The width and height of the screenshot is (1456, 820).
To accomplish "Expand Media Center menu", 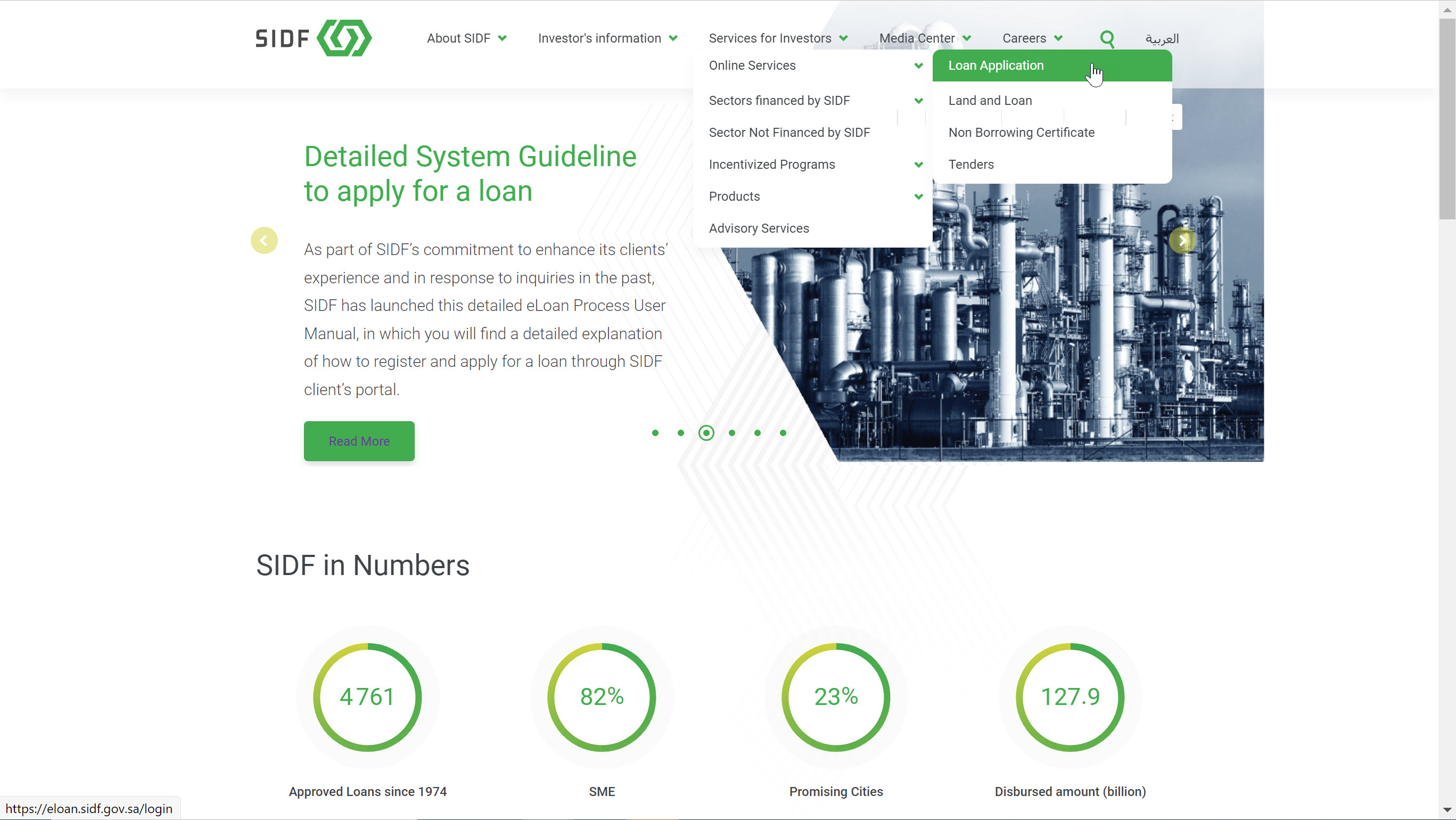I will 925,38.
